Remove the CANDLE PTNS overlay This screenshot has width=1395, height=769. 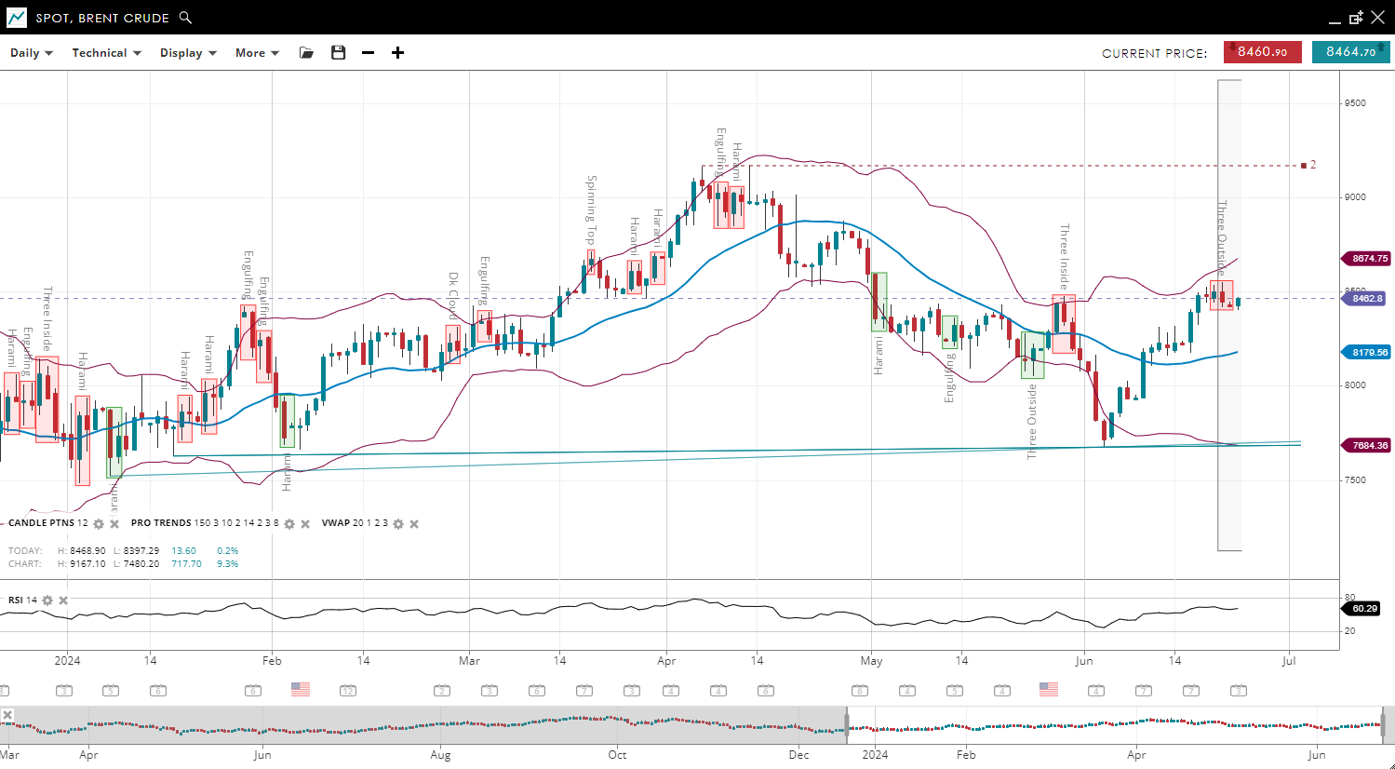(x=114, y=524)
